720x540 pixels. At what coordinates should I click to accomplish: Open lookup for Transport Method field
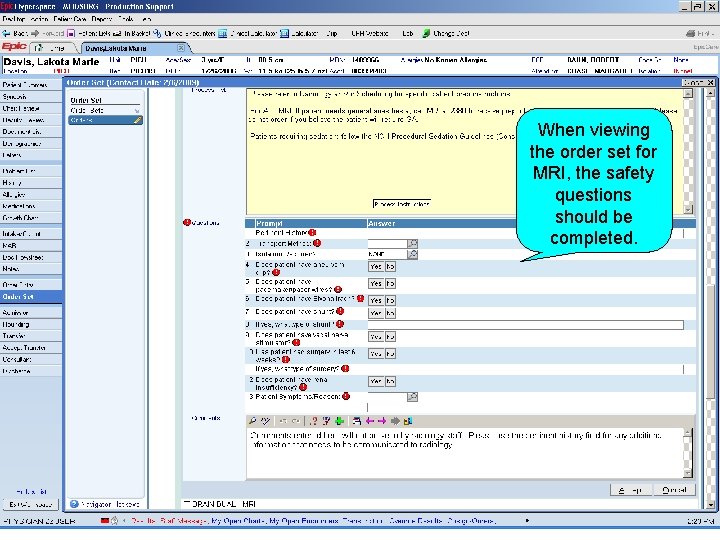[x=412, y=243]
